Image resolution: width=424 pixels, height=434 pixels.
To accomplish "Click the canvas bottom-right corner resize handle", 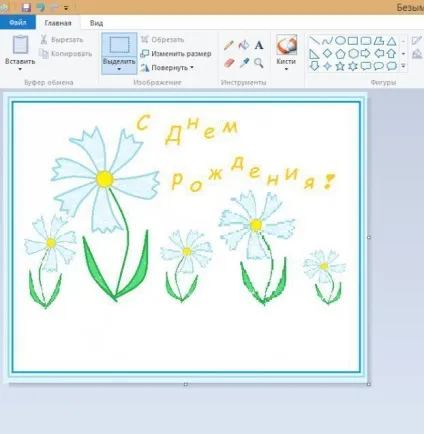I will coord(369,384).
